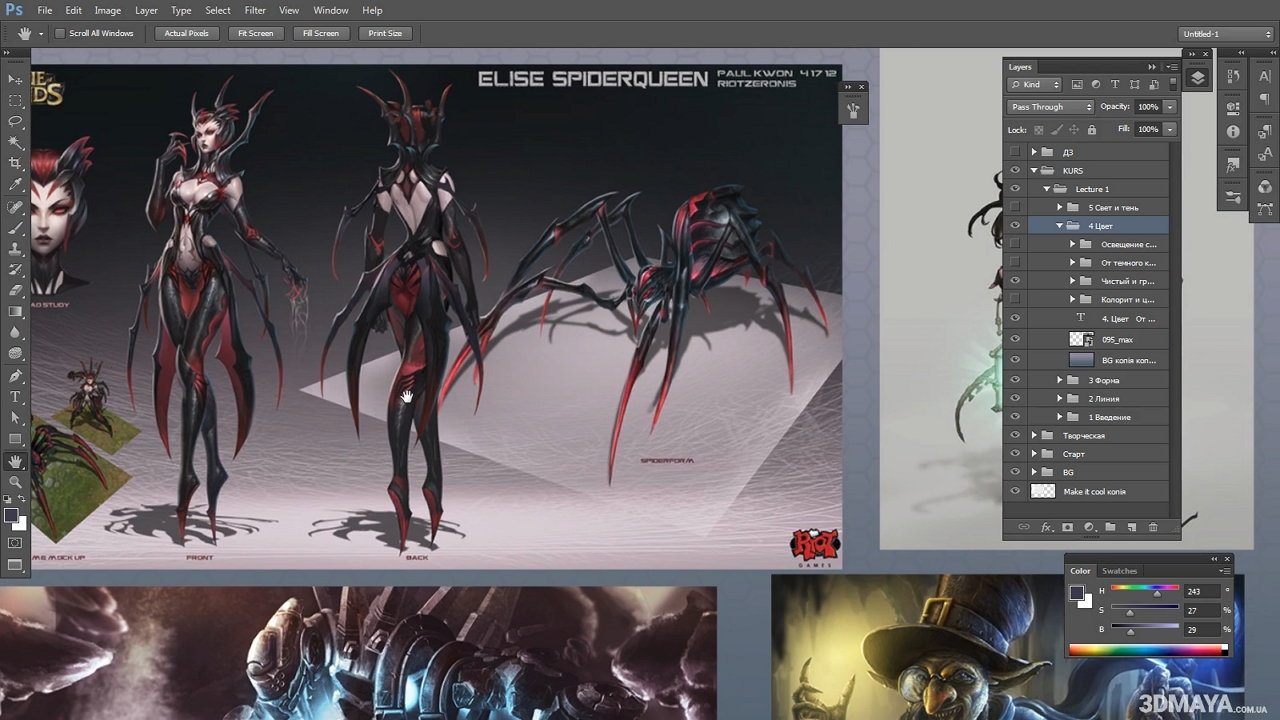The height and width of the screenshot is (720, 1280).
Task: Hide the 095_max layer
Action: tap(1015, 340)
